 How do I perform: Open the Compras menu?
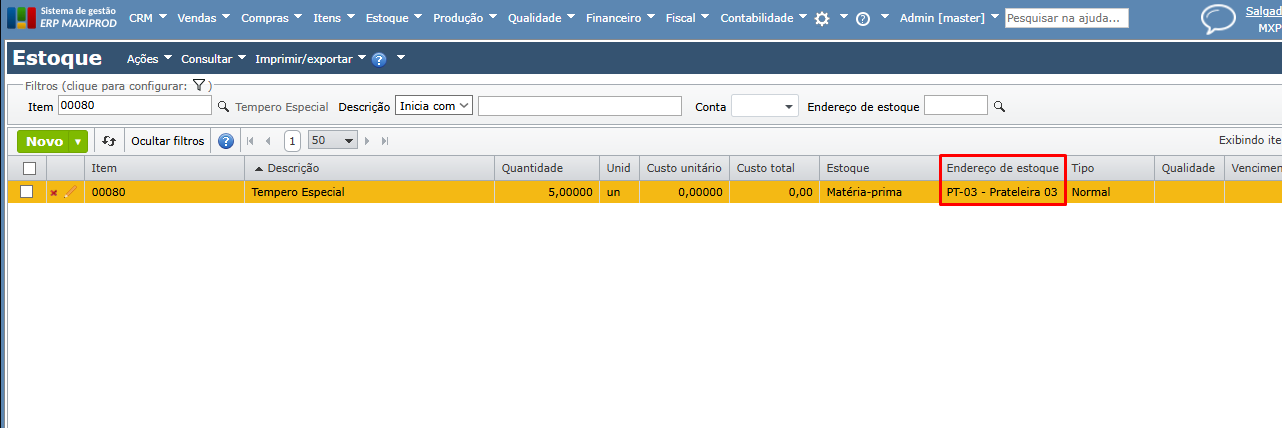click(x=273, y=18)
